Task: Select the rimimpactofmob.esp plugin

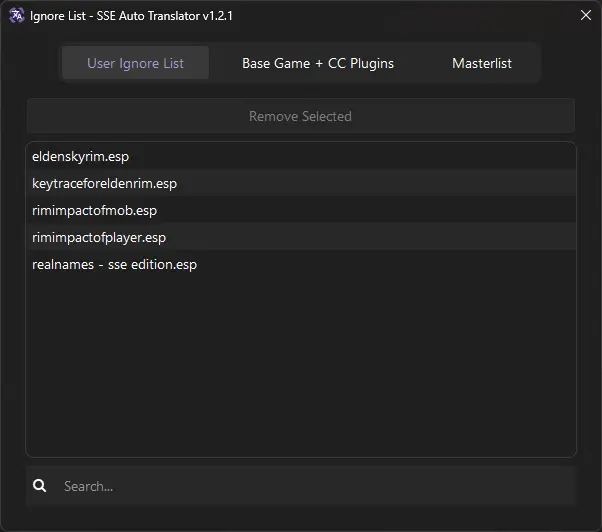Action: click(301, 210)
